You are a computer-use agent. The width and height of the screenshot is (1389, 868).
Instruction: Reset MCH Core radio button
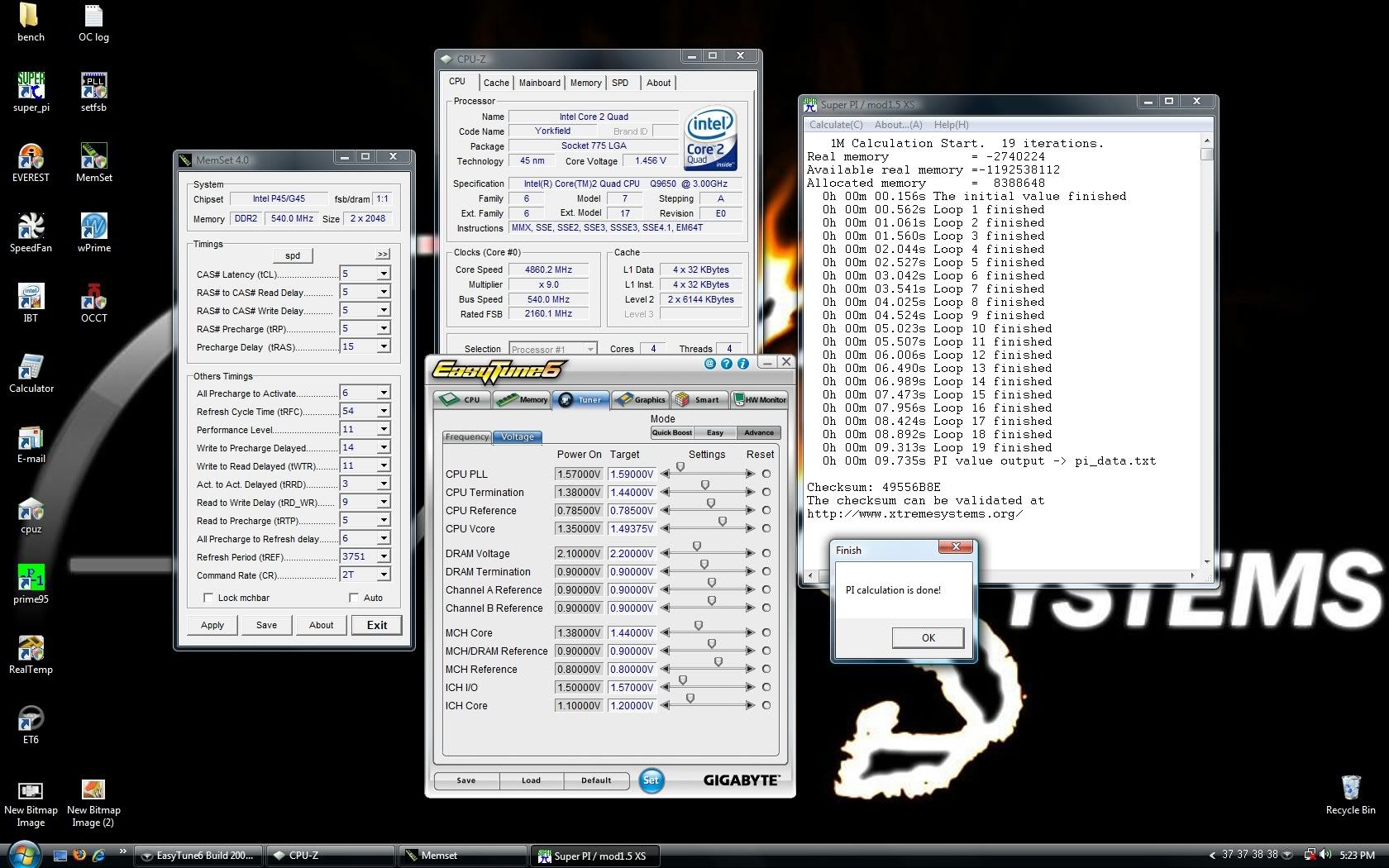(766, 632)
